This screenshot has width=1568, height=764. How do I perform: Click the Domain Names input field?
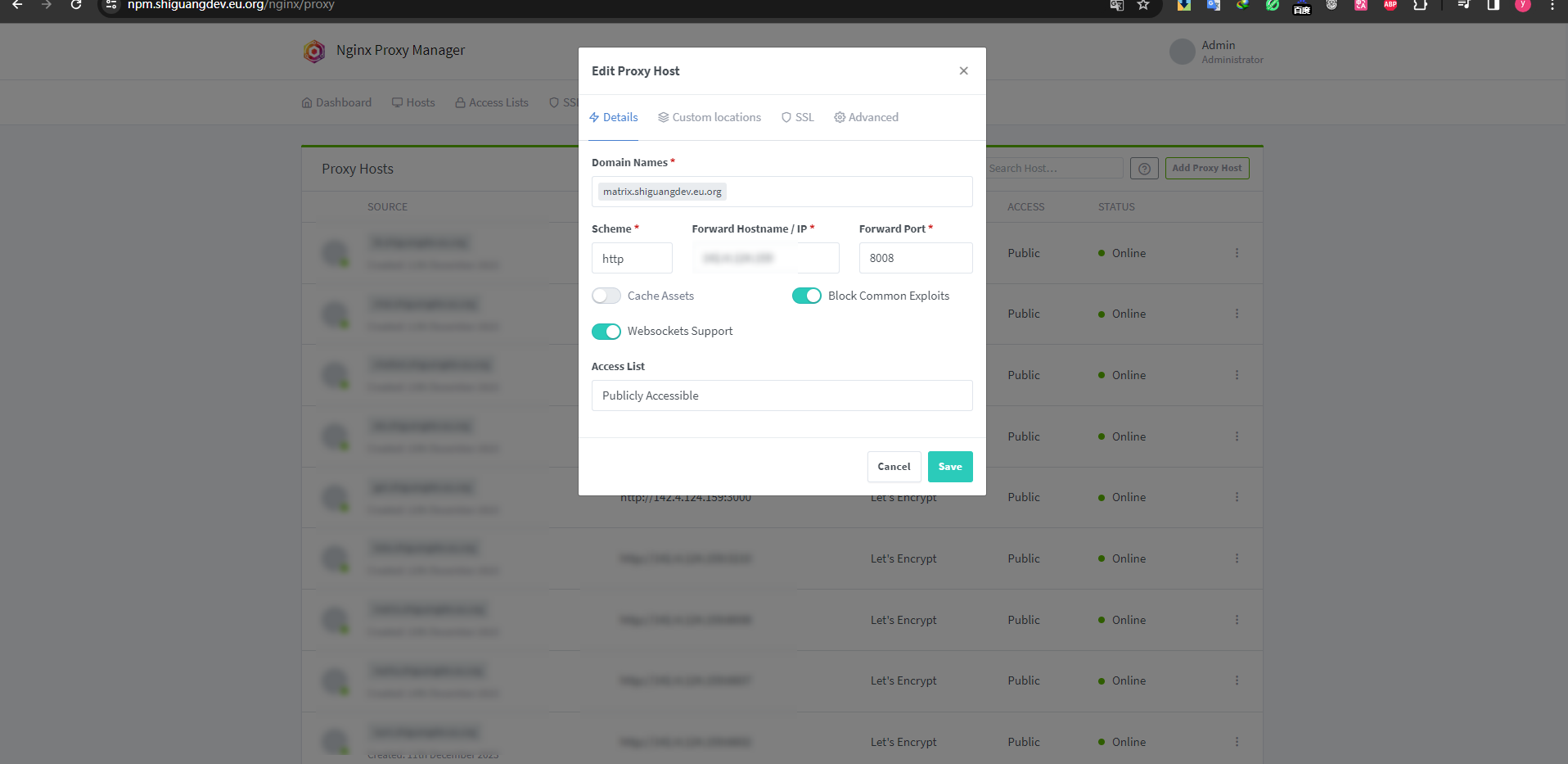click(782, 192)
